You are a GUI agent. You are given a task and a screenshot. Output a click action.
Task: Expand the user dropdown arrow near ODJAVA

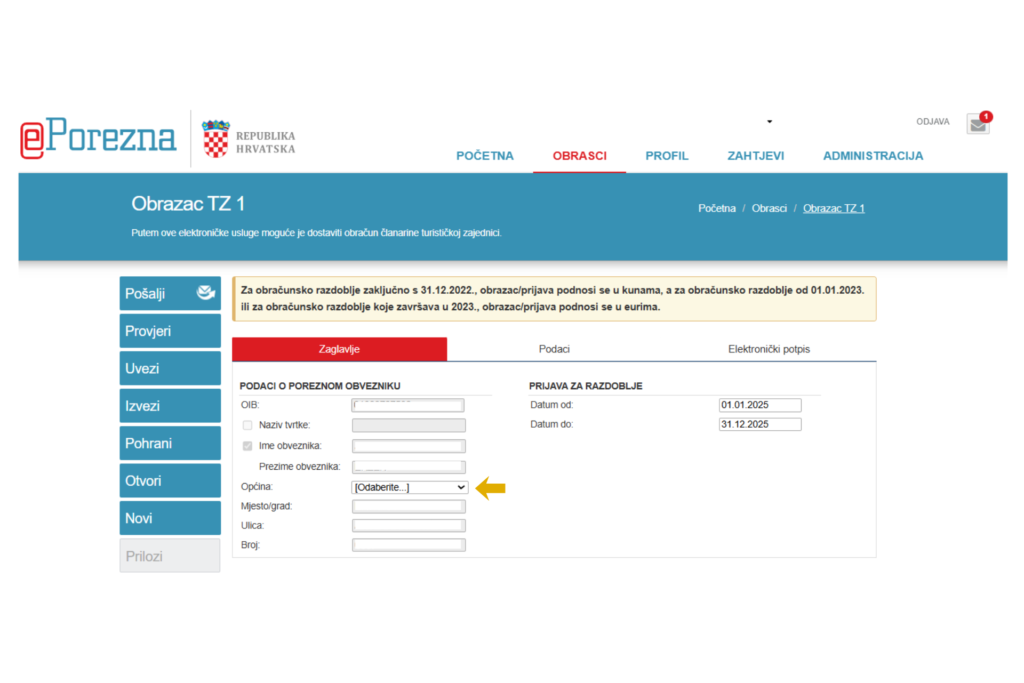point(769,121)
